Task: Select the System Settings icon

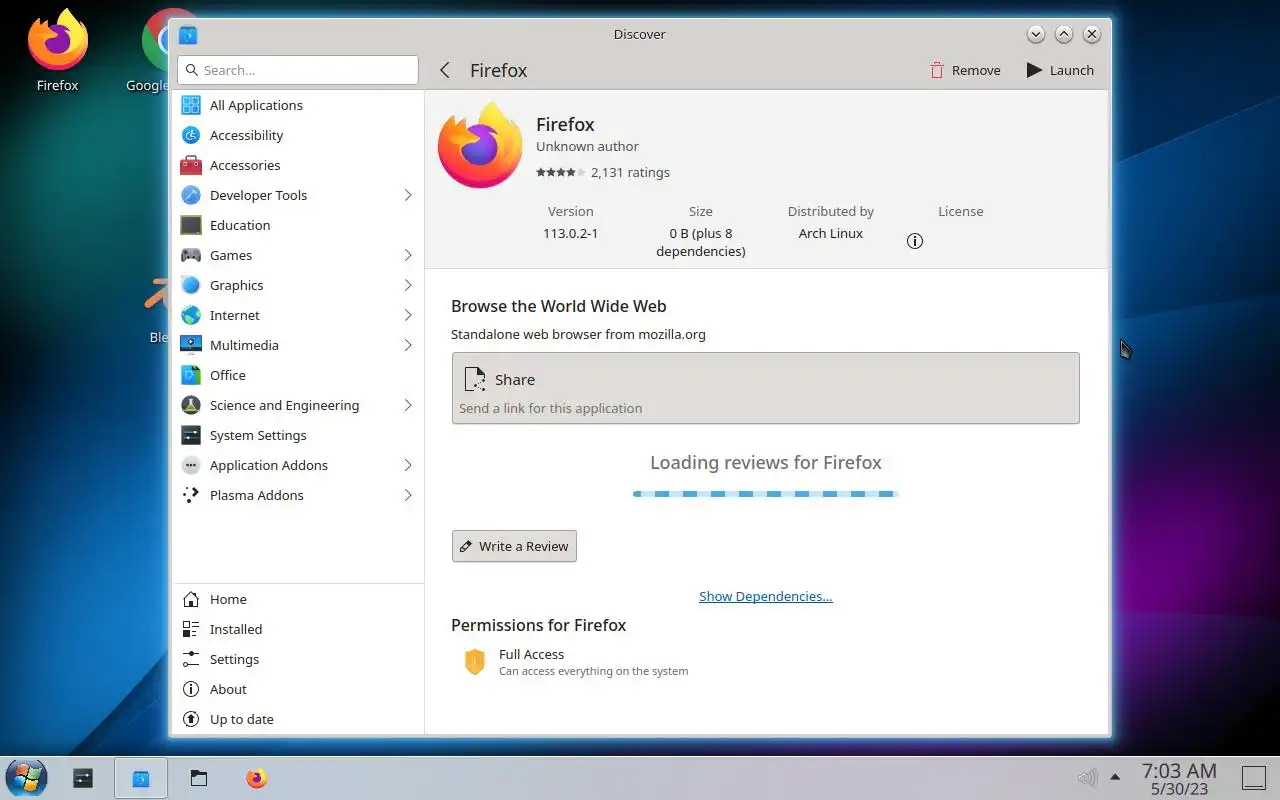Action: click(x=191, y=435)
